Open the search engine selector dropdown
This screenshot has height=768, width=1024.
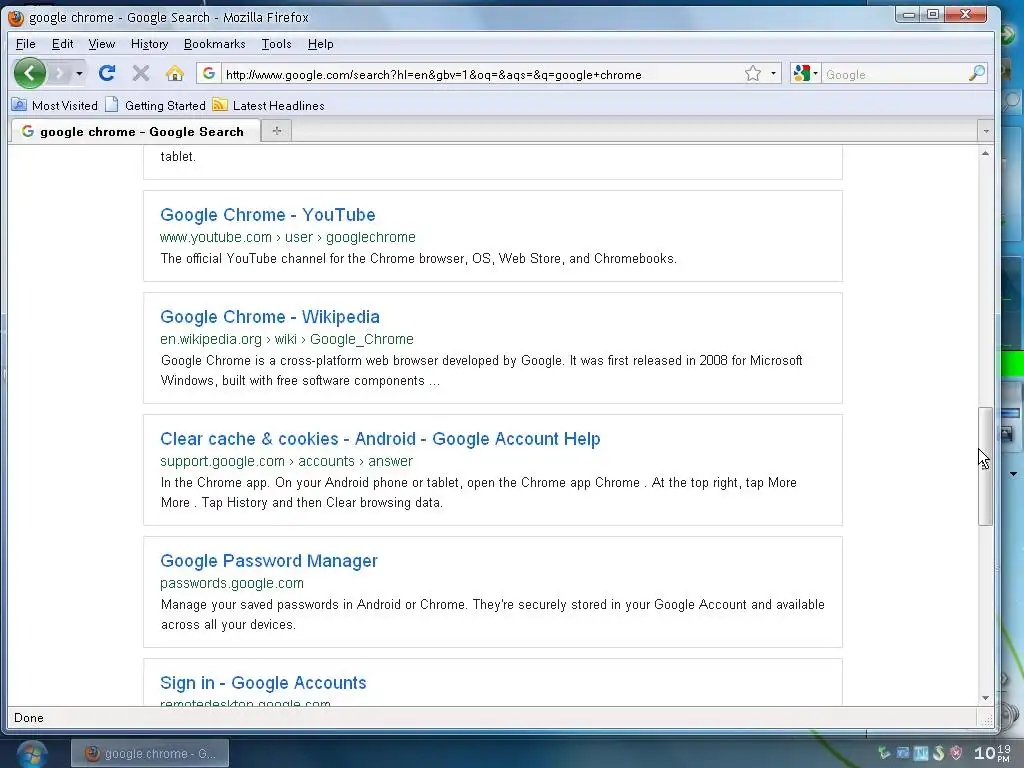tap(805, 74)
